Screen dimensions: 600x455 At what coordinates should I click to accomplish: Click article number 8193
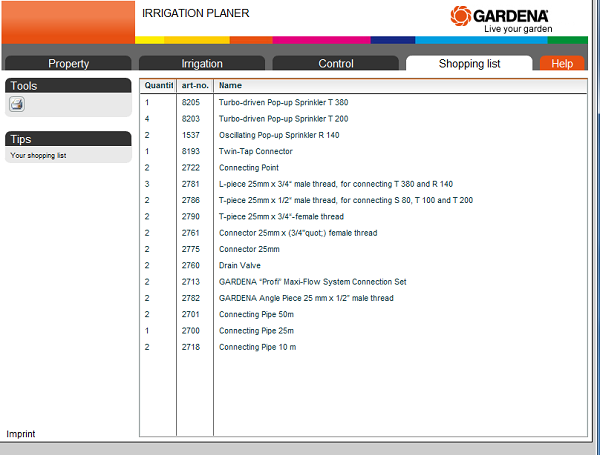point(191,151)
